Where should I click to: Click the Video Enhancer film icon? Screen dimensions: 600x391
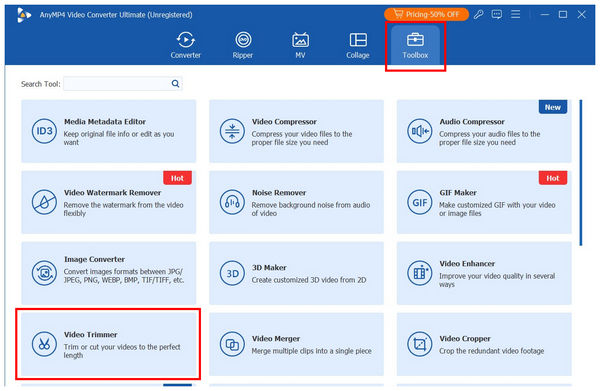(x=420, y=273)
